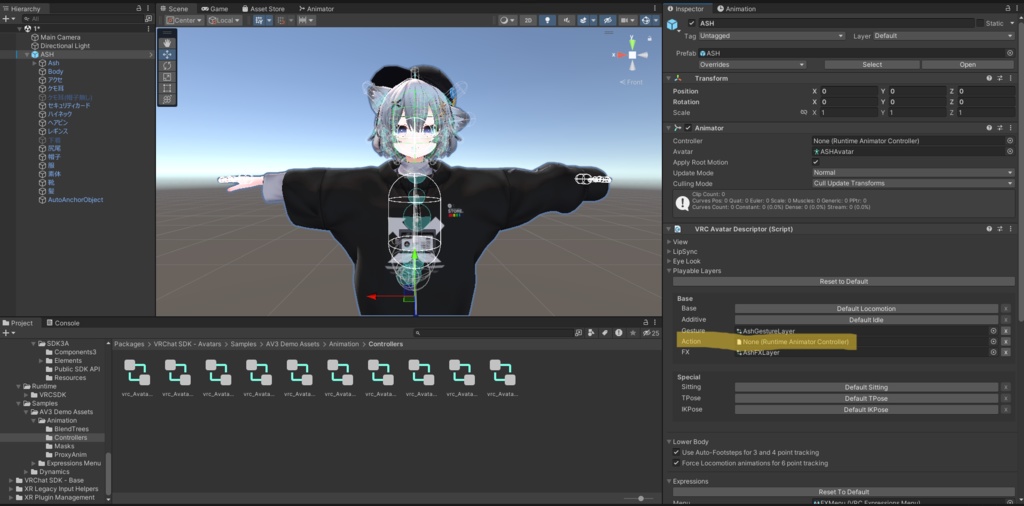The width and height of the screenshot is (1024, 506).
Task: Open the prefab Overrides dropdown
Action: coord(752,65)
